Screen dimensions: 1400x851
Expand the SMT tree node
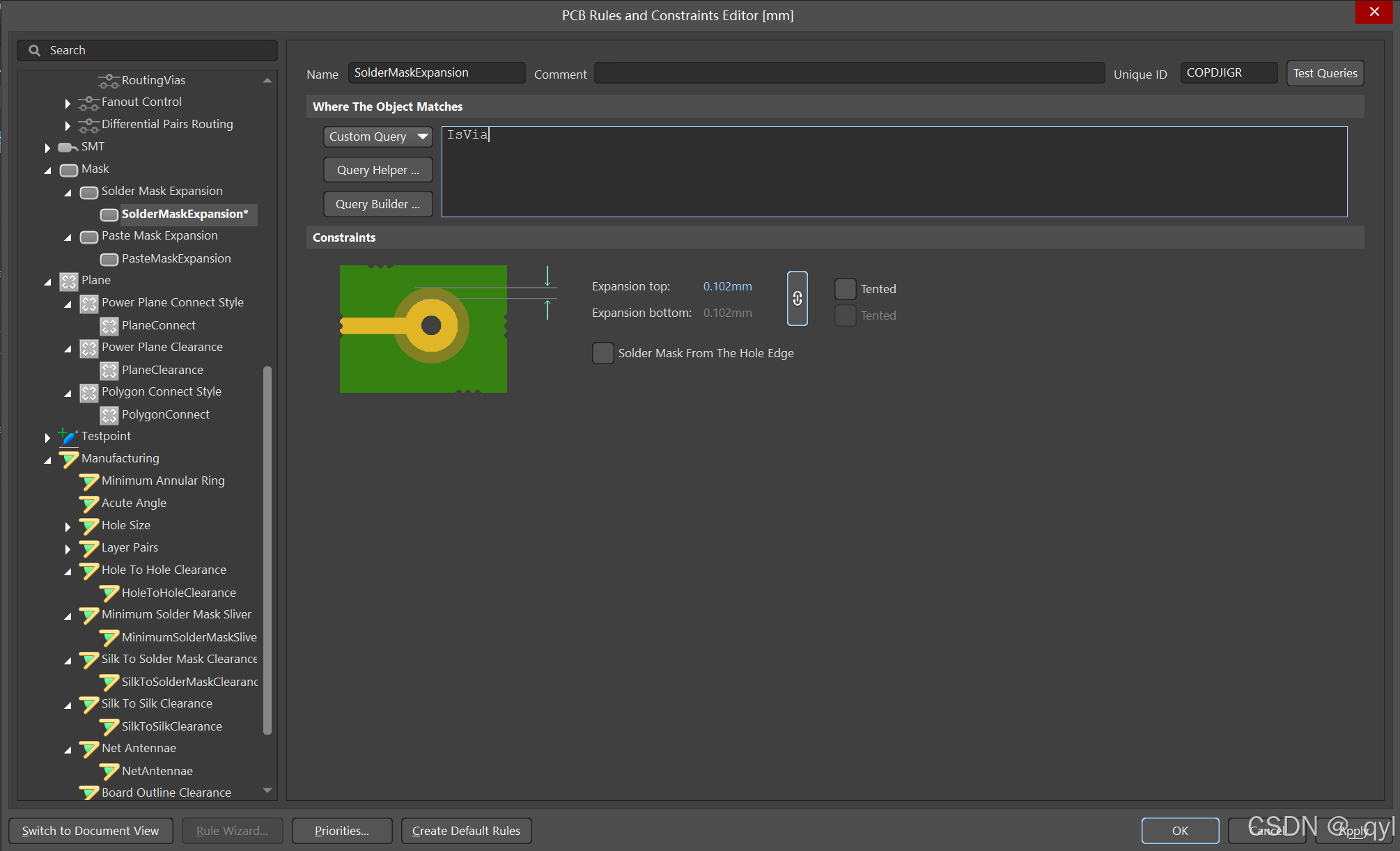(47, 148)
